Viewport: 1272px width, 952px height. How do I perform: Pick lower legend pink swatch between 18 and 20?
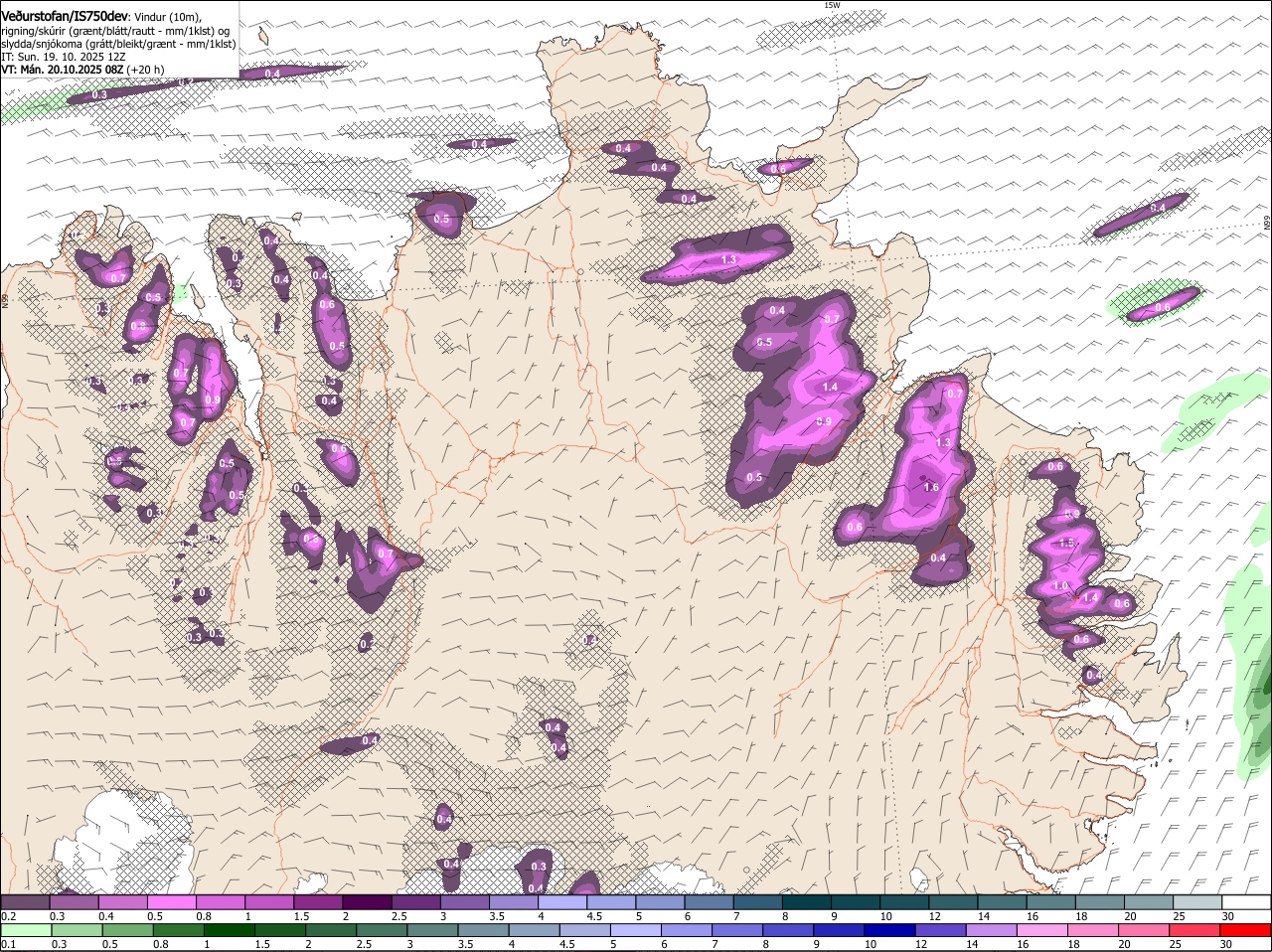pos(1092,930)
